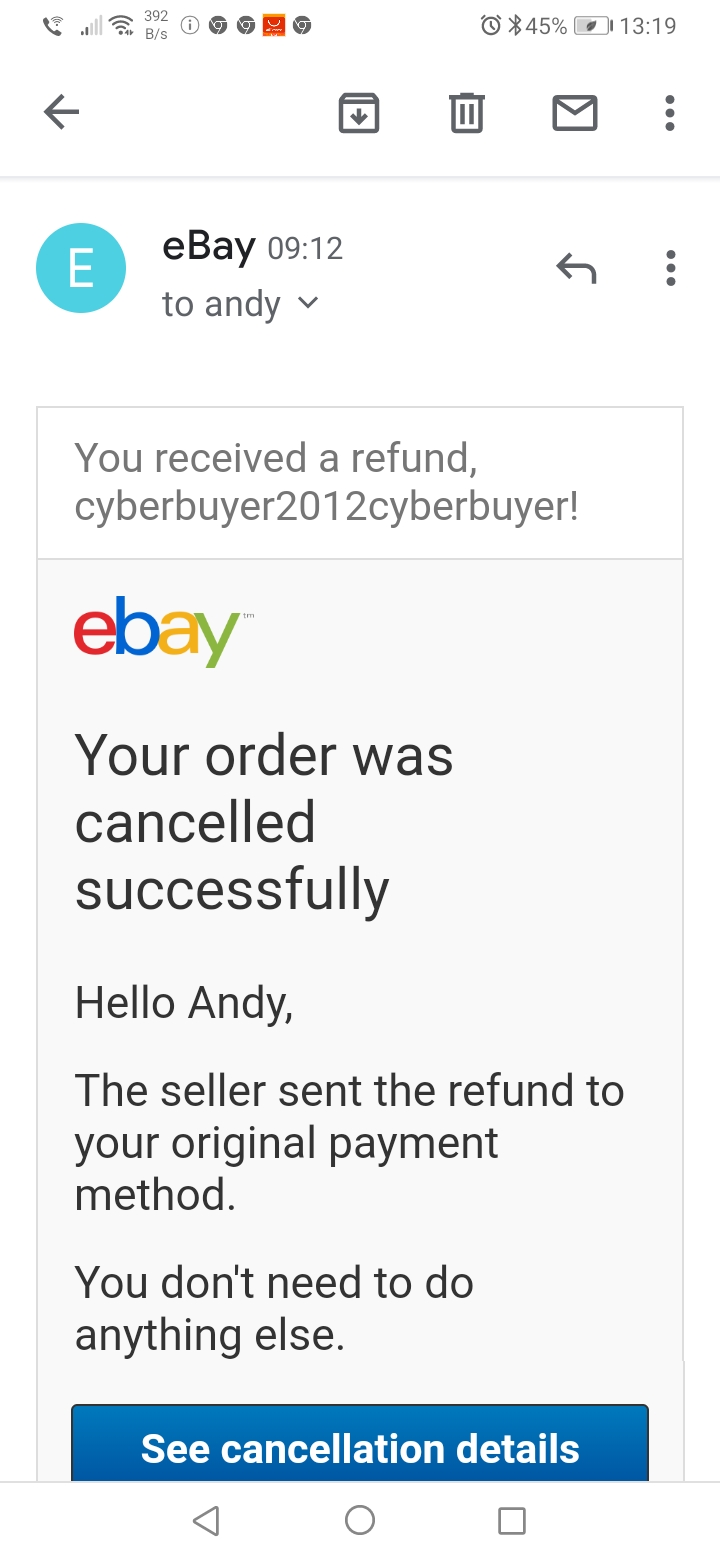Viewport: 720px width, 1560px height.
Task: Tap the back arrow to return to inbox
Action: (61, 112)
